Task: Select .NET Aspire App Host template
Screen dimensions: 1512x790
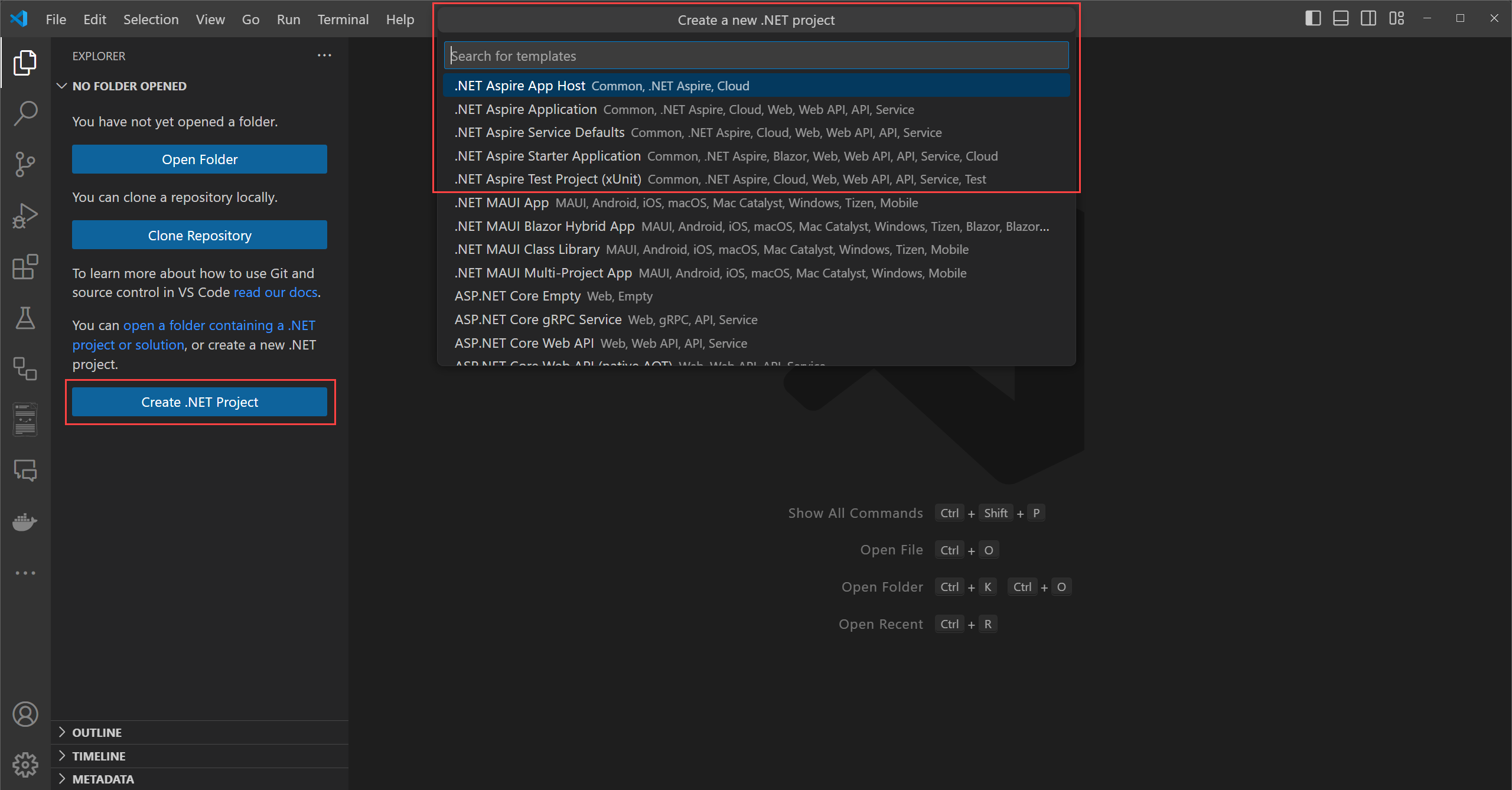Action: [756, 86]
